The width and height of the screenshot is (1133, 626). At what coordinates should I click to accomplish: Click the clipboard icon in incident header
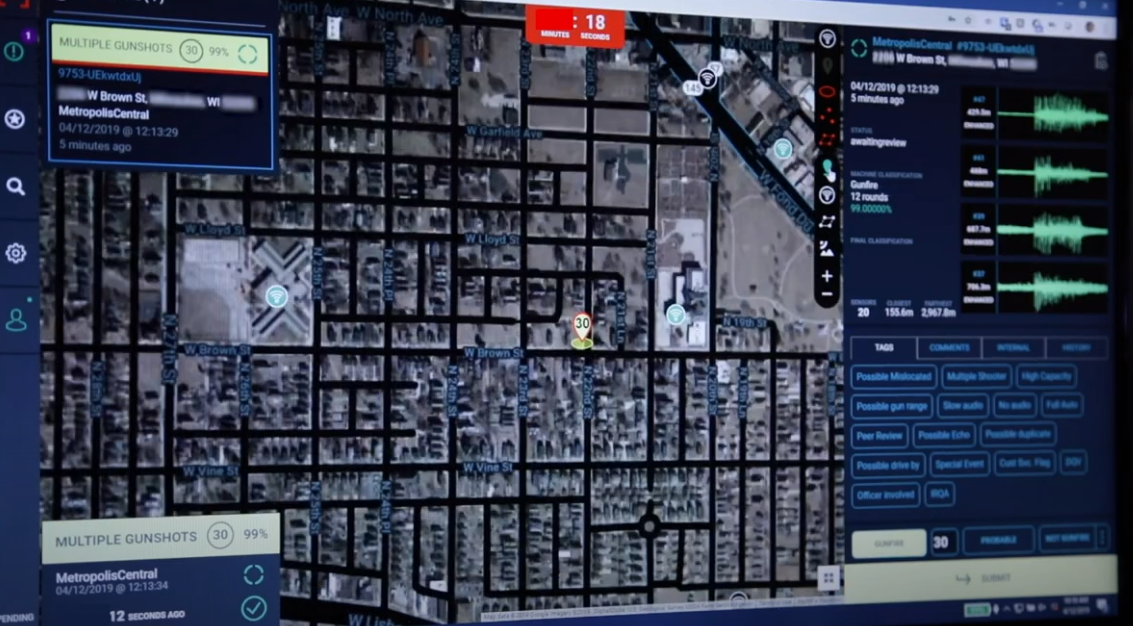[x=1101, y=61]
